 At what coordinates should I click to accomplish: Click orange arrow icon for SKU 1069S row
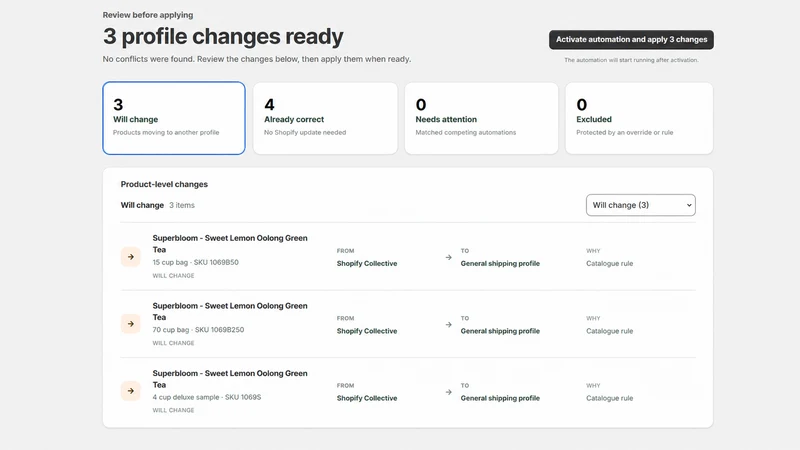click(x=131, y=391)
